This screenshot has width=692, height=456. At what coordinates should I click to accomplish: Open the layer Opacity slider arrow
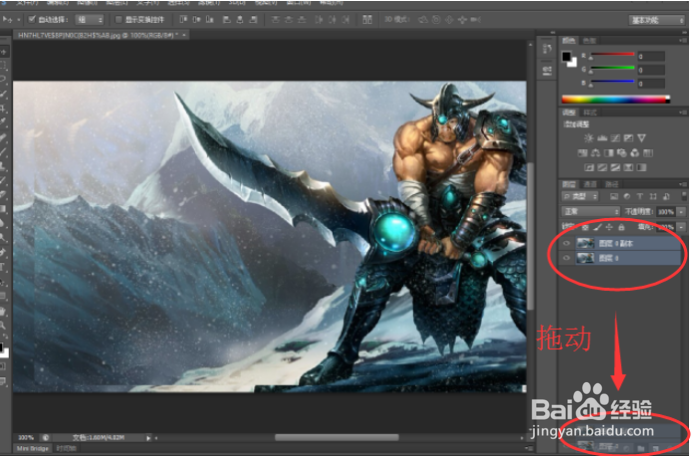[x=682, y=212]
